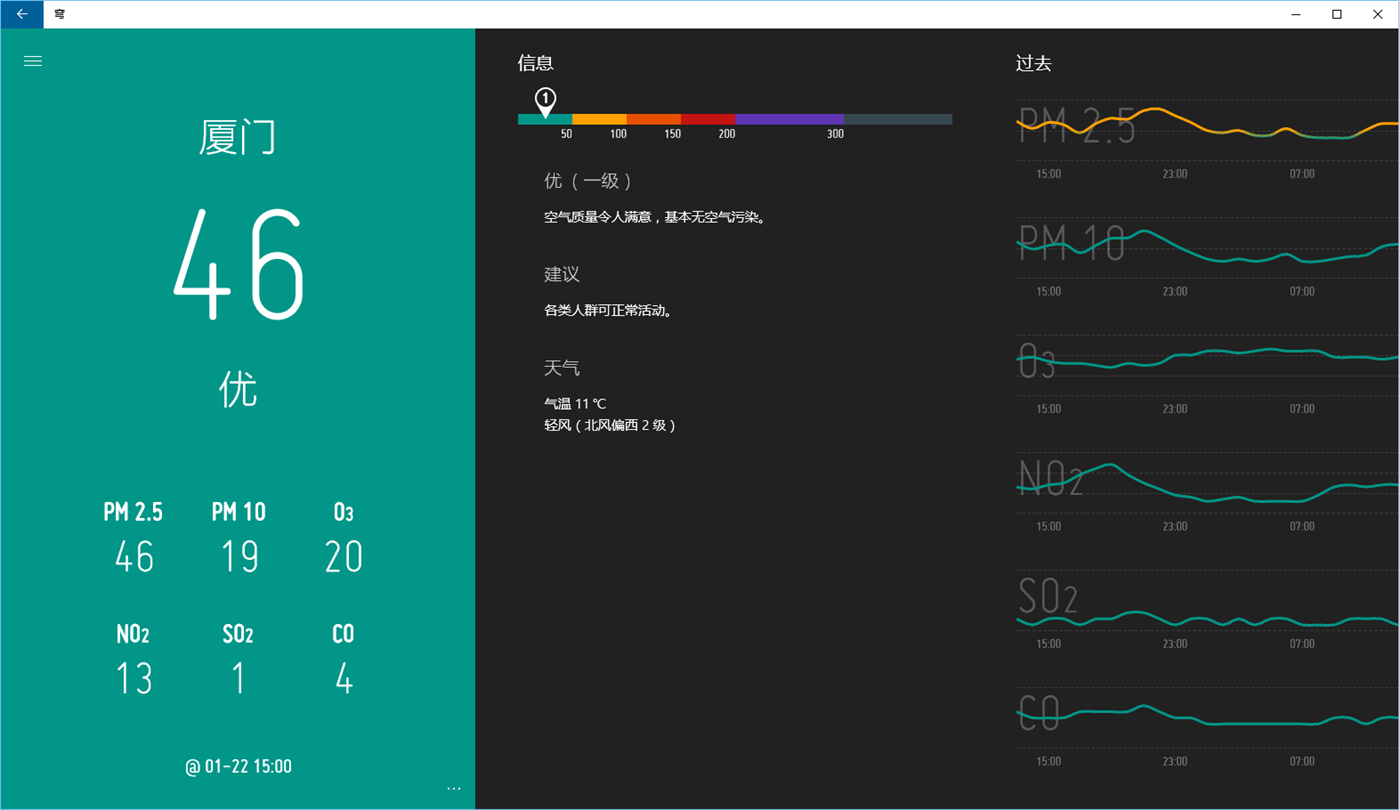Click the 07:00 label under SO2 chart
This screenshot has height=810, width=1399.
[1302, 644]
